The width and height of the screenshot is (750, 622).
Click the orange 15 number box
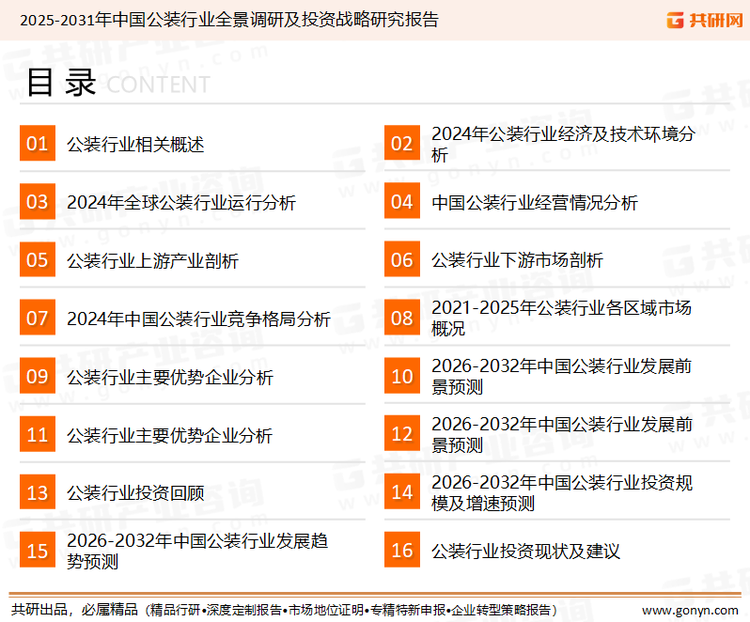click(x=37, y=550)
